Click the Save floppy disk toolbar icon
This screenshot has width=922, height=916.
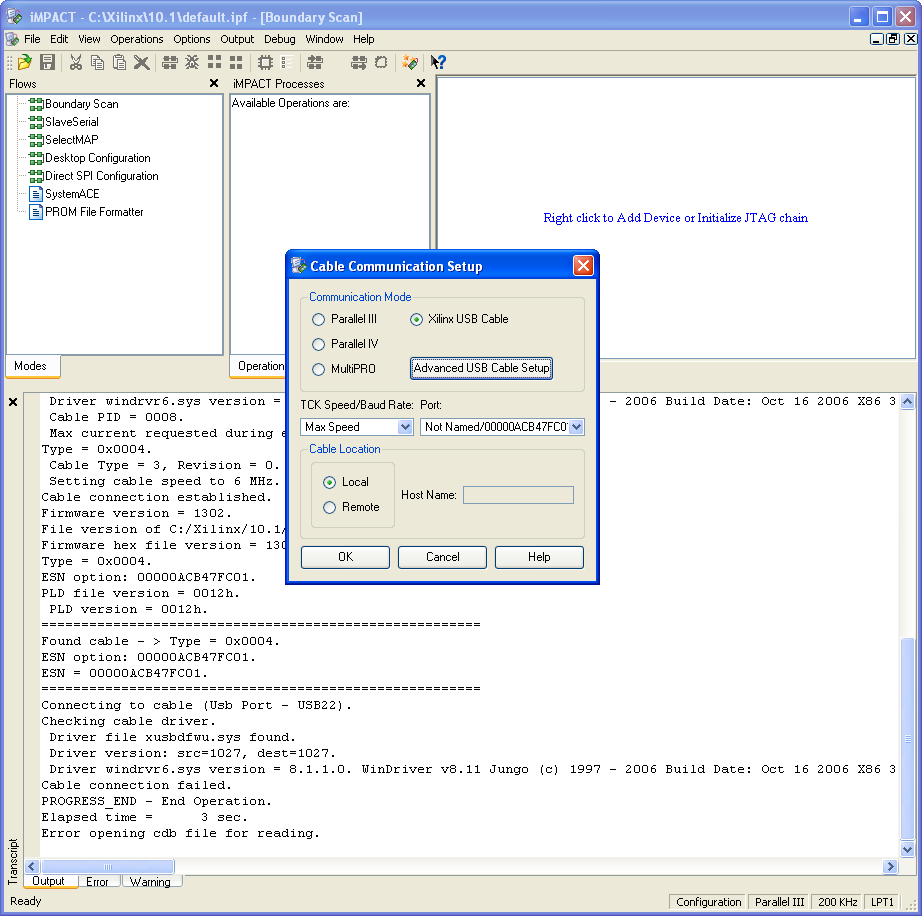click(47, 62)
